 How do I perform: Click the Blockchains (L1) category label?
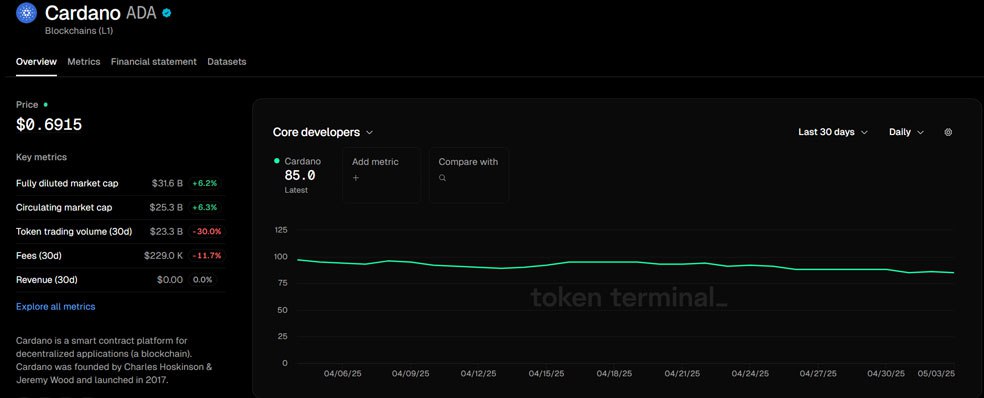point(78,30)
